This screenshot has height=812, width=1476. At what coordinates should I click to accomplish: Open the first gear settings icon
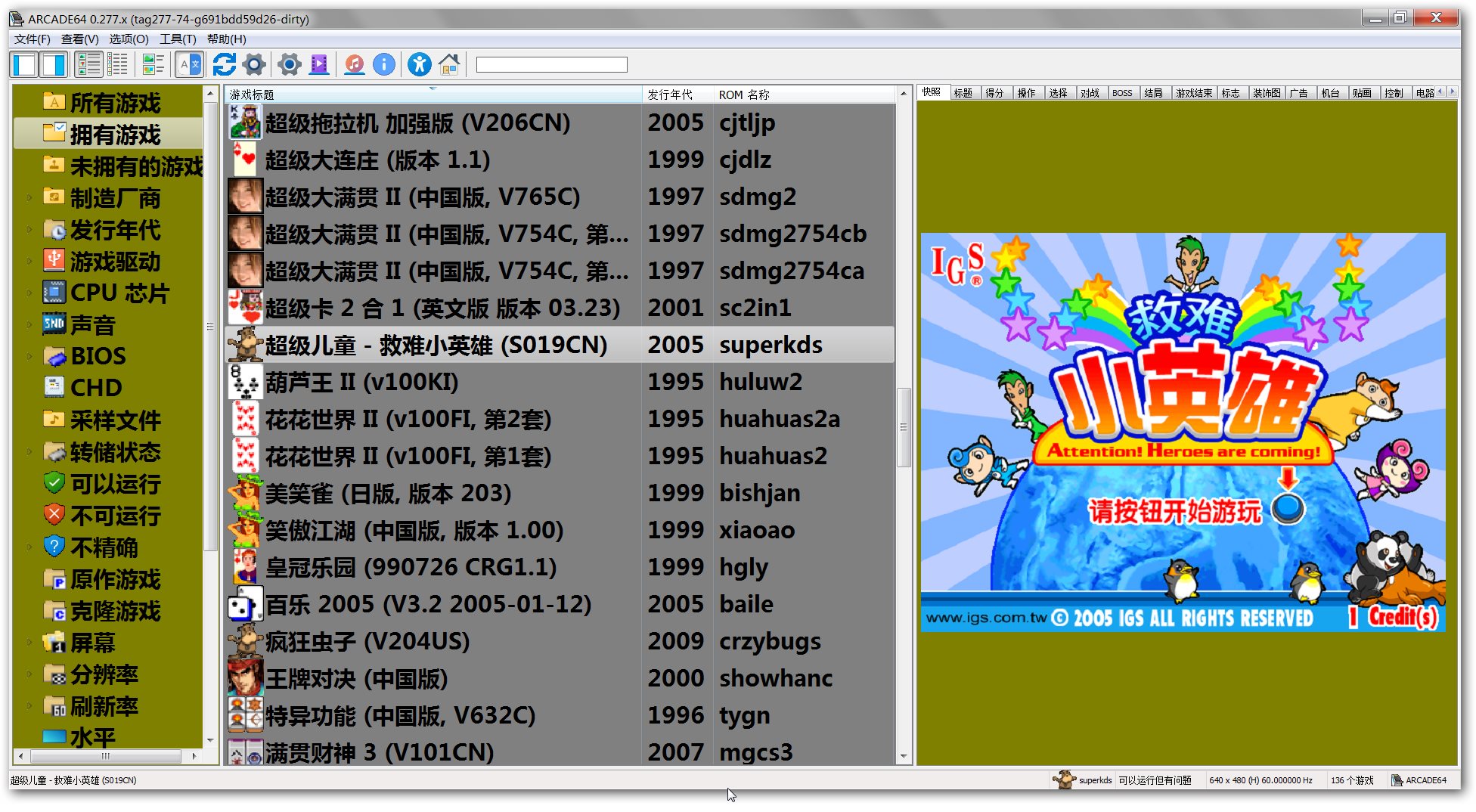tap(254, 65)
